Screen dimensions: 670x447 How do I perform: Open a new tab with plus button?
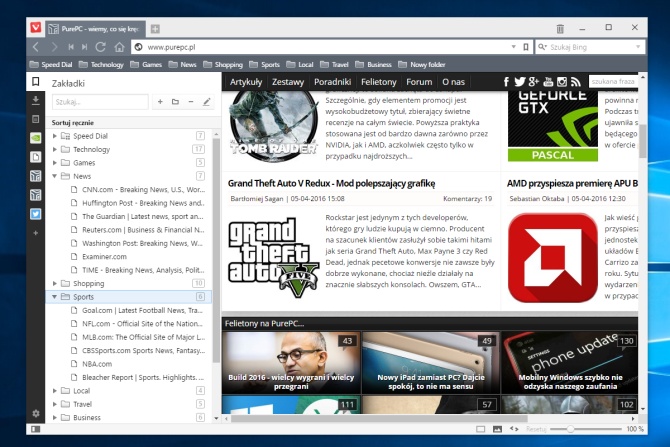[x=155, y=29]
